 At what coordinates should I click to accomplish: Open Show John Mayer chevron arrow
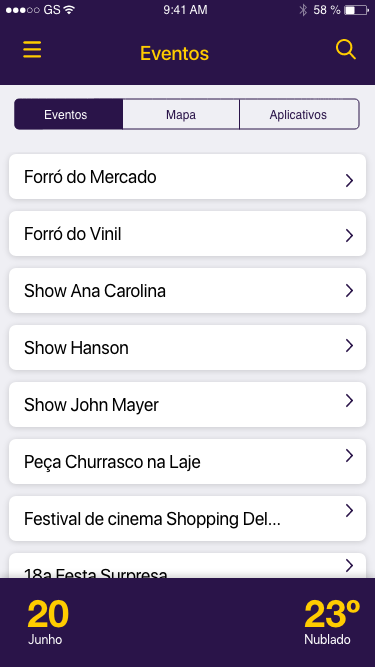pyautogui.click(x=349, y=400)
